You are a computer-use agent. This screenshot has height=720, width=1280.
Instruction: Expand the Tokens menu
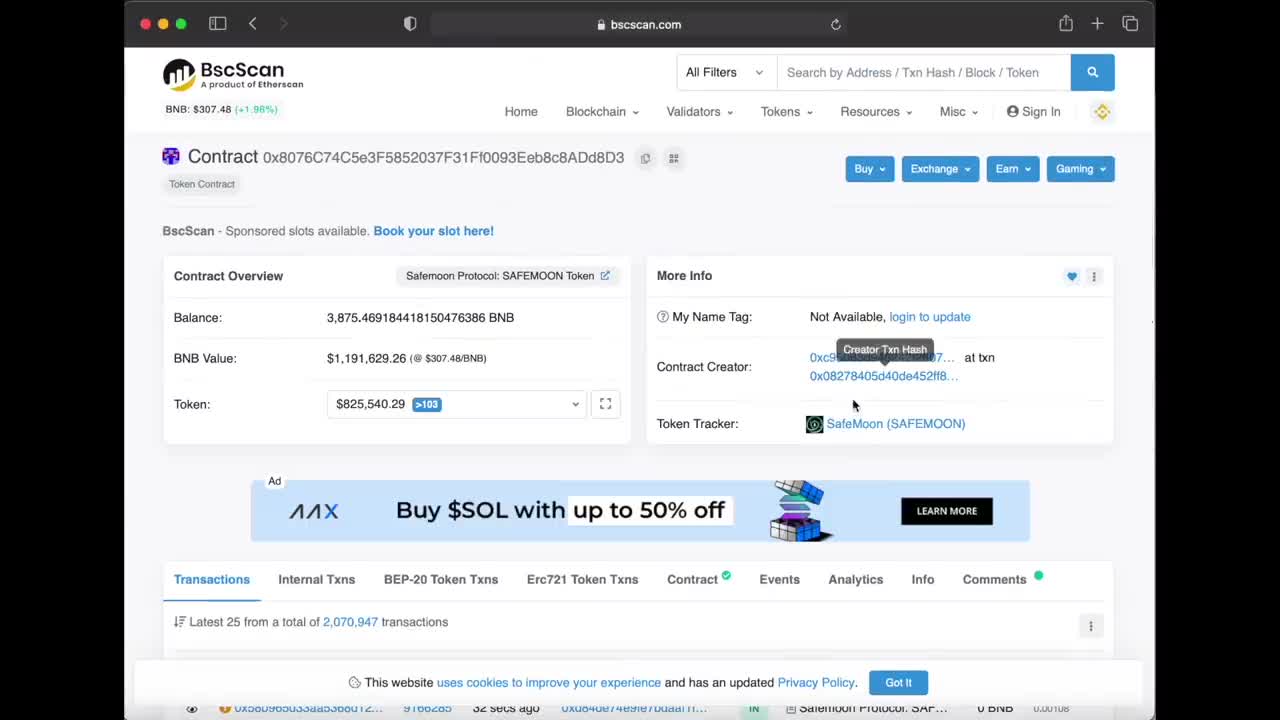click(x=787, y=112)
